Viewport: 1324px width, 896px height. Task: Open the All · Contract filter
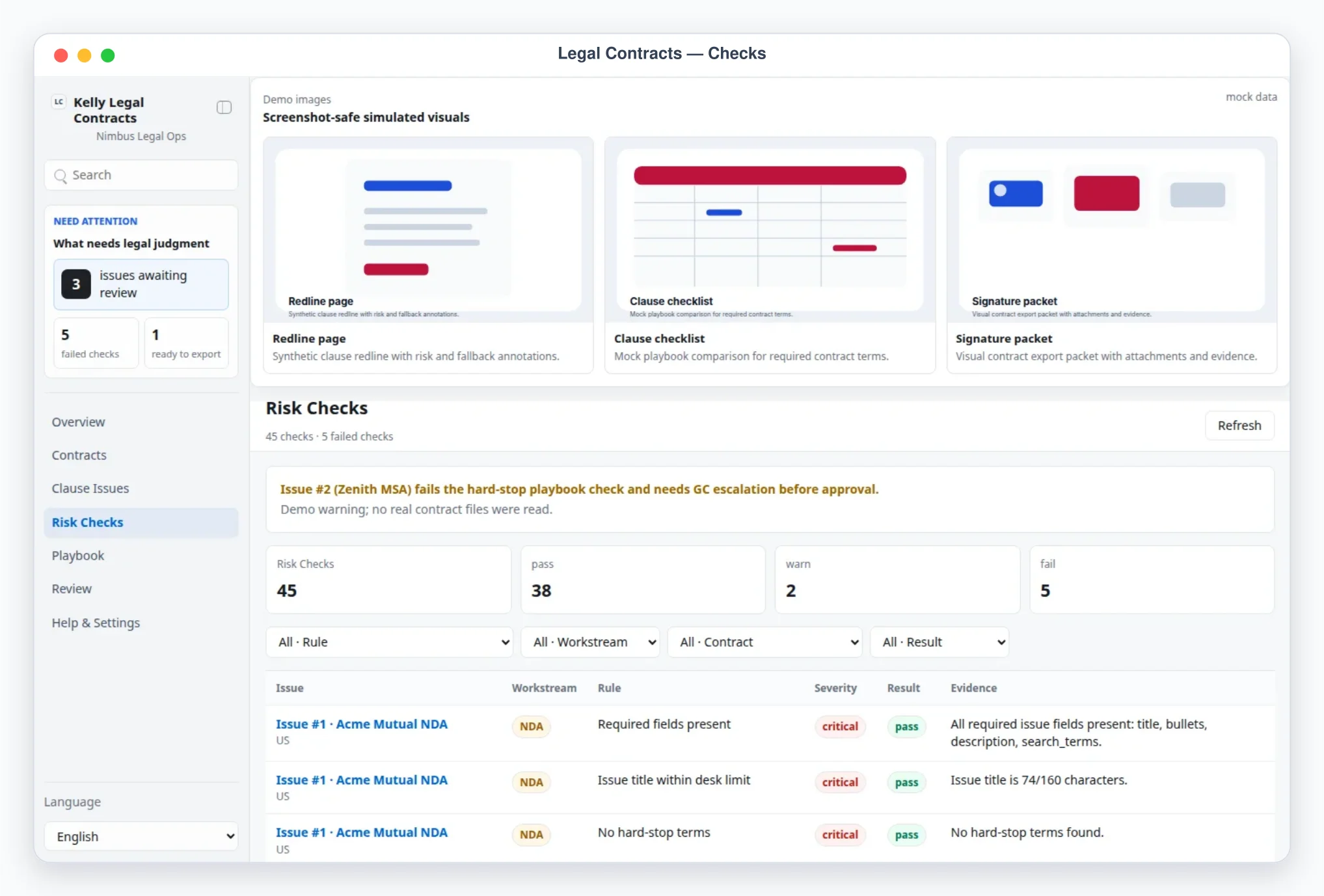pos(764,642)
